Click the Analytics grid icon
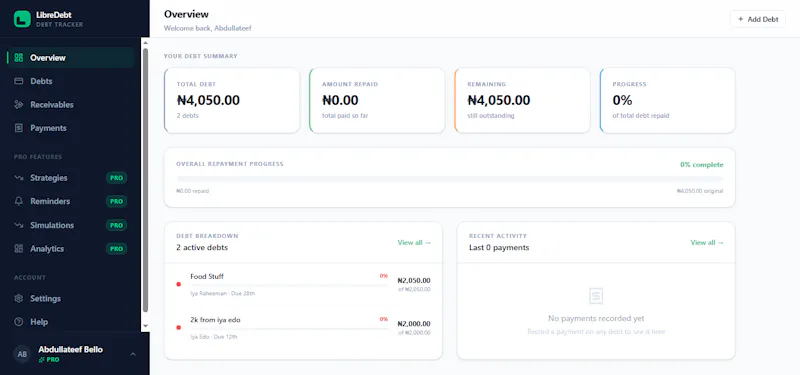The image size is (800, 375). click(x=19, y=248)
